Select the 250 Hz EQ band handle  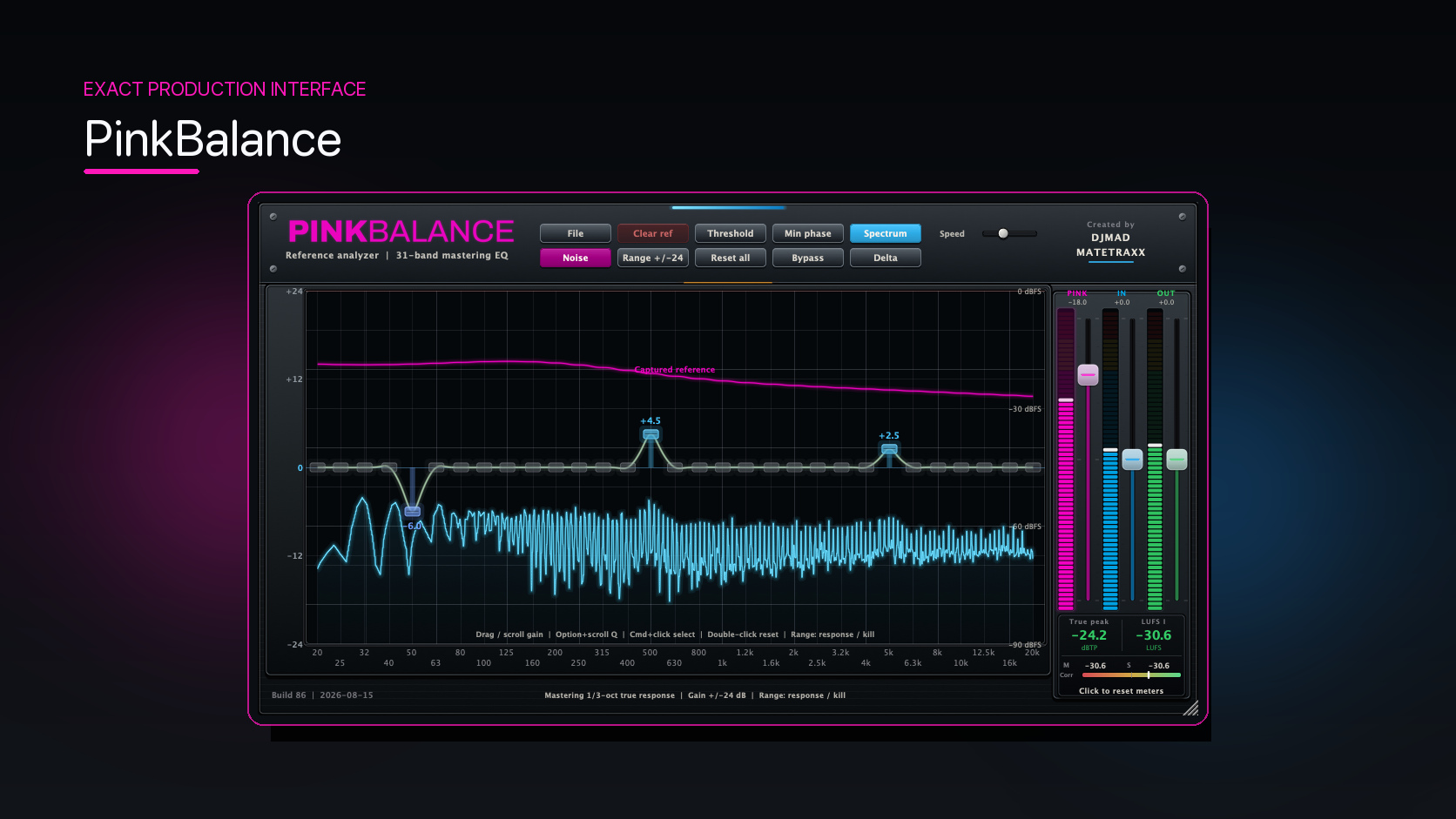pyautogui.click(x=579, y=467)
